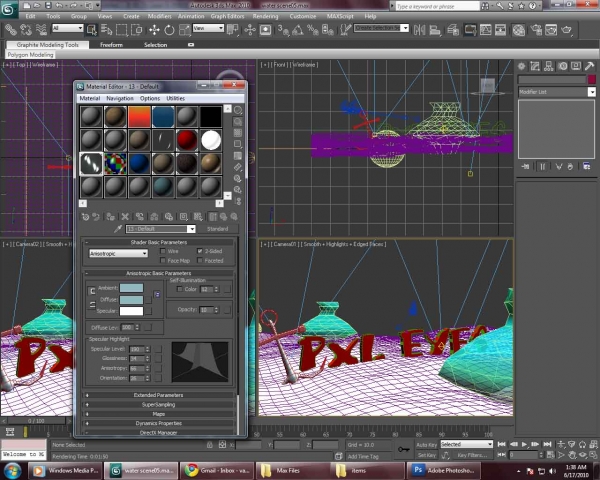Expand the Extended Parameters rollout
600x480 pixels.
pyautogui.click(x=159, y=395)
